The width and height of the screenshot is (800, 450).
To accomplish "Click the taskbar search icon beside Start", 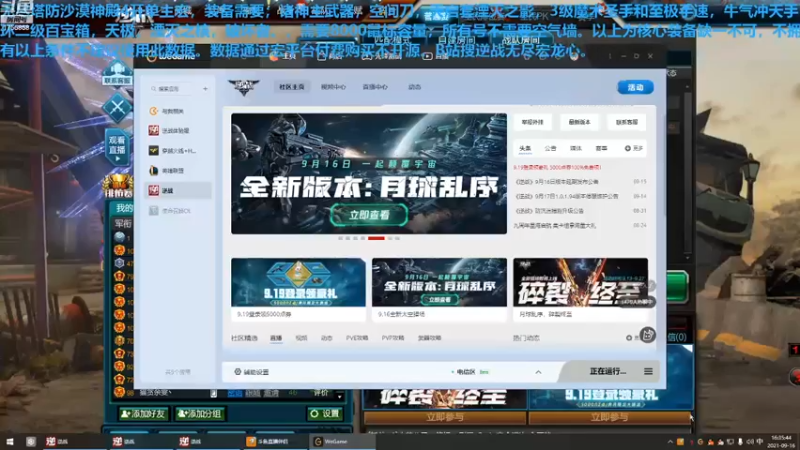I will point(31,441).
